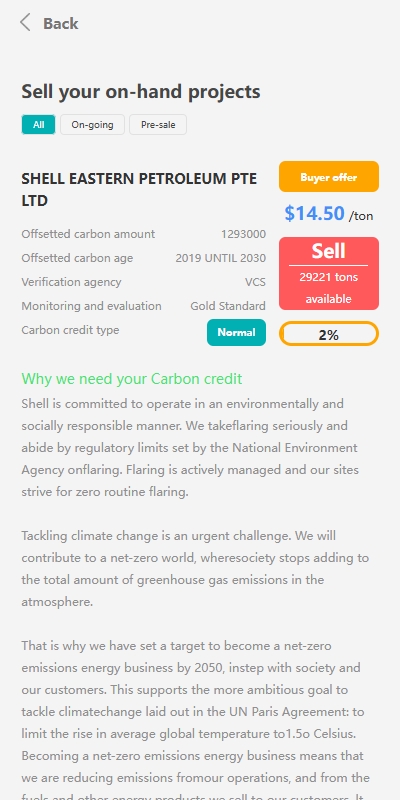Click the orange Buyer offer button

click(x=329, y=177)
